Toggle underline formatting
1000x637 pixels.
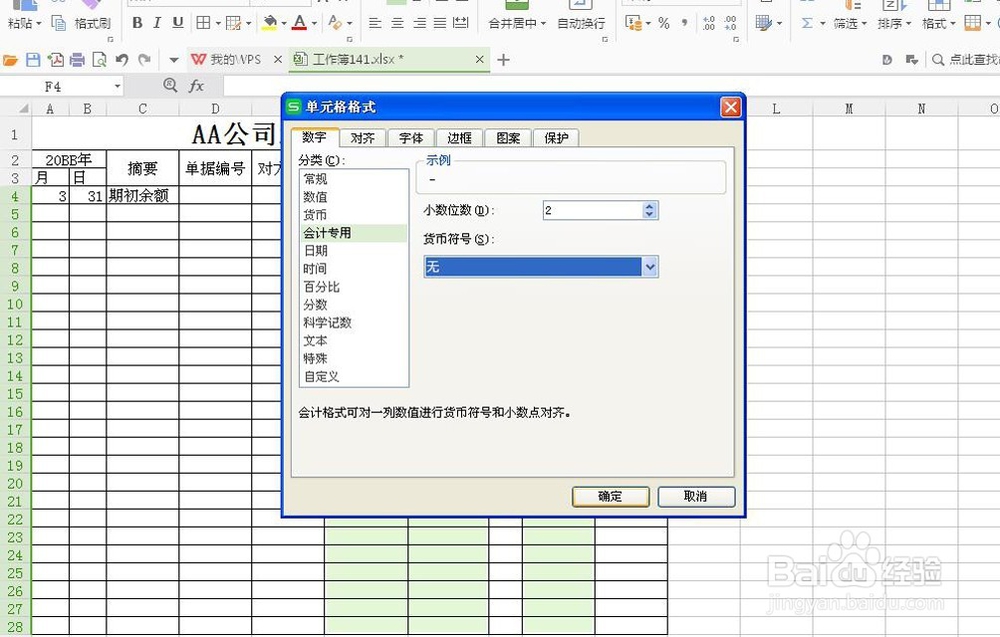coord(178,24)
